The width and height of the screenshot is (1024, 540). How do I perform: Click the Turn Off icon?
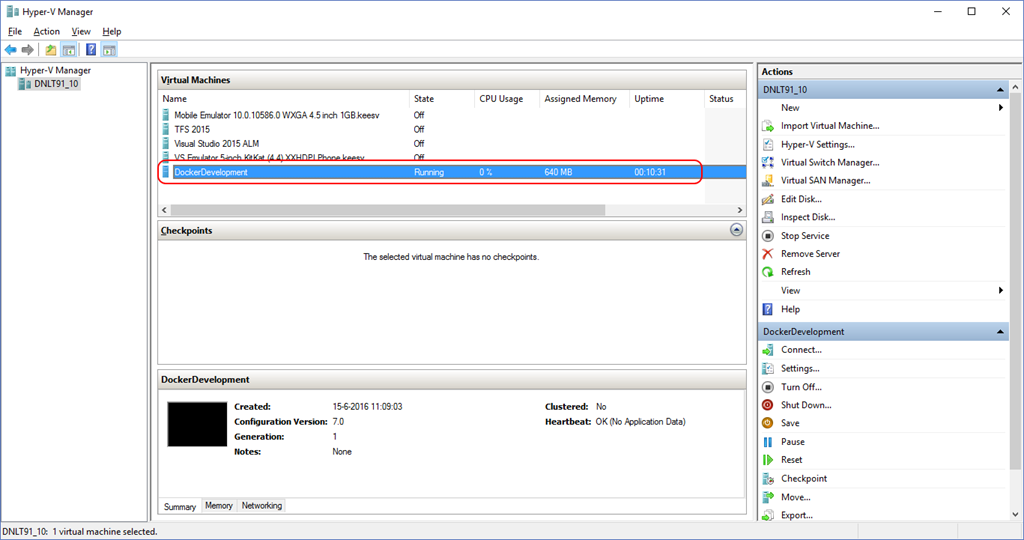coord(768,387)
